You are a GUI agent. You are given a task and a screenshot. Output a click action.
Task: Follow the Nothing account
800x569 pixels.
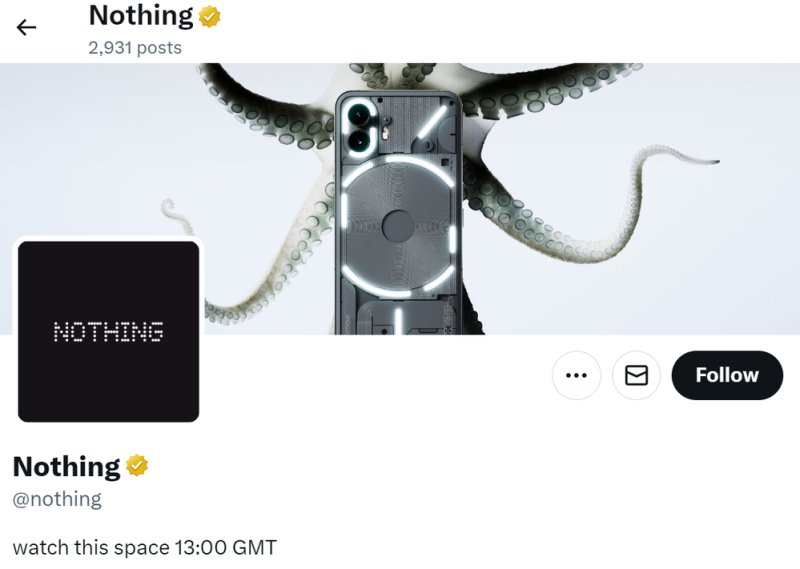[727, 375]
